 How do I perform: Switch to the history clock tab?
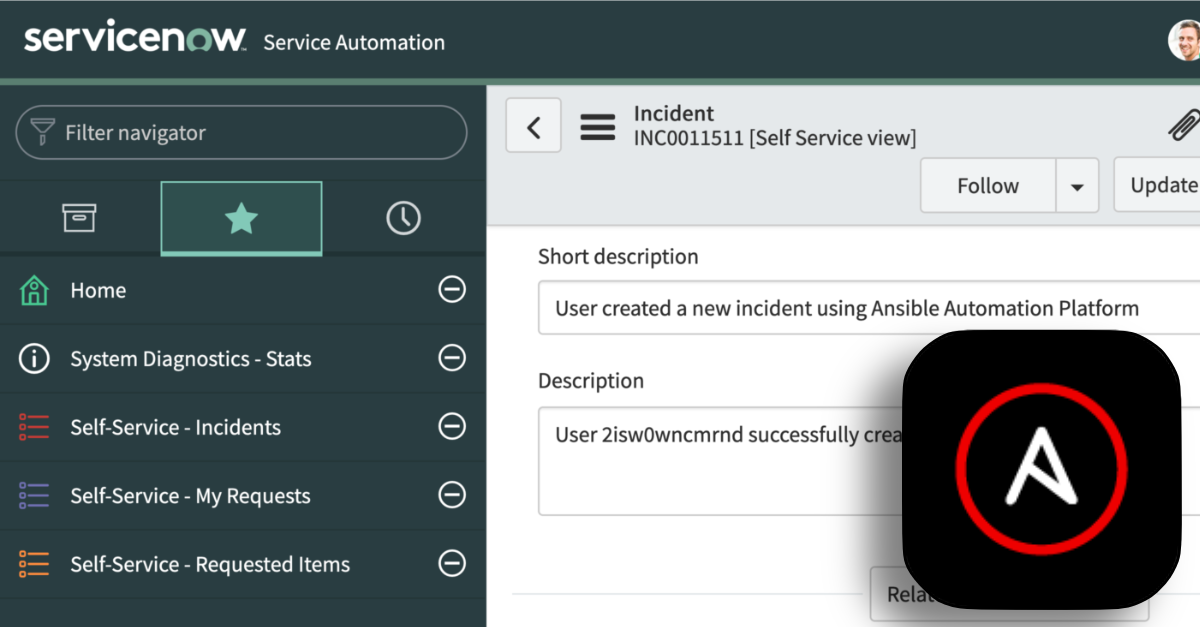(403, 218)
